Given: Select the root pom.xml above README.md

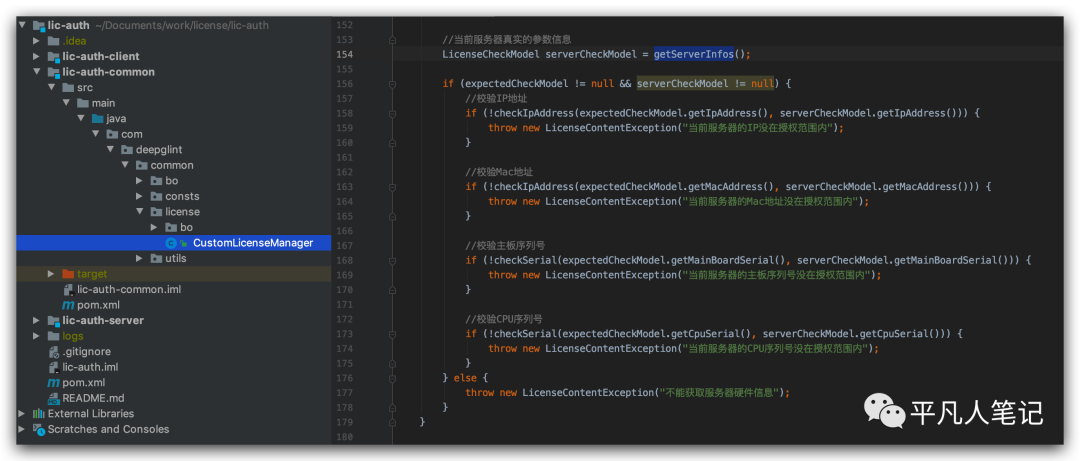Looking at the screenshot, I should (83, 382).
